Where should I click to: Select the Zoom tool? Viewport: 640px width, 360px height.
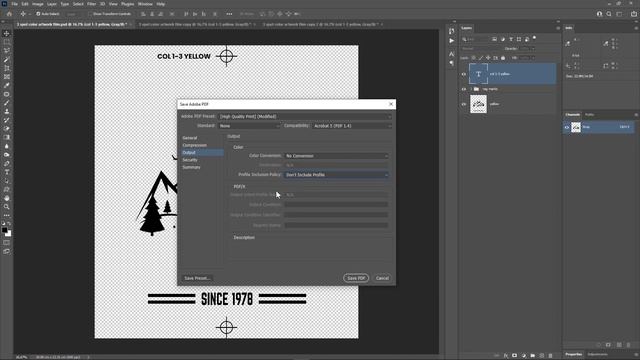pos(7,207)
